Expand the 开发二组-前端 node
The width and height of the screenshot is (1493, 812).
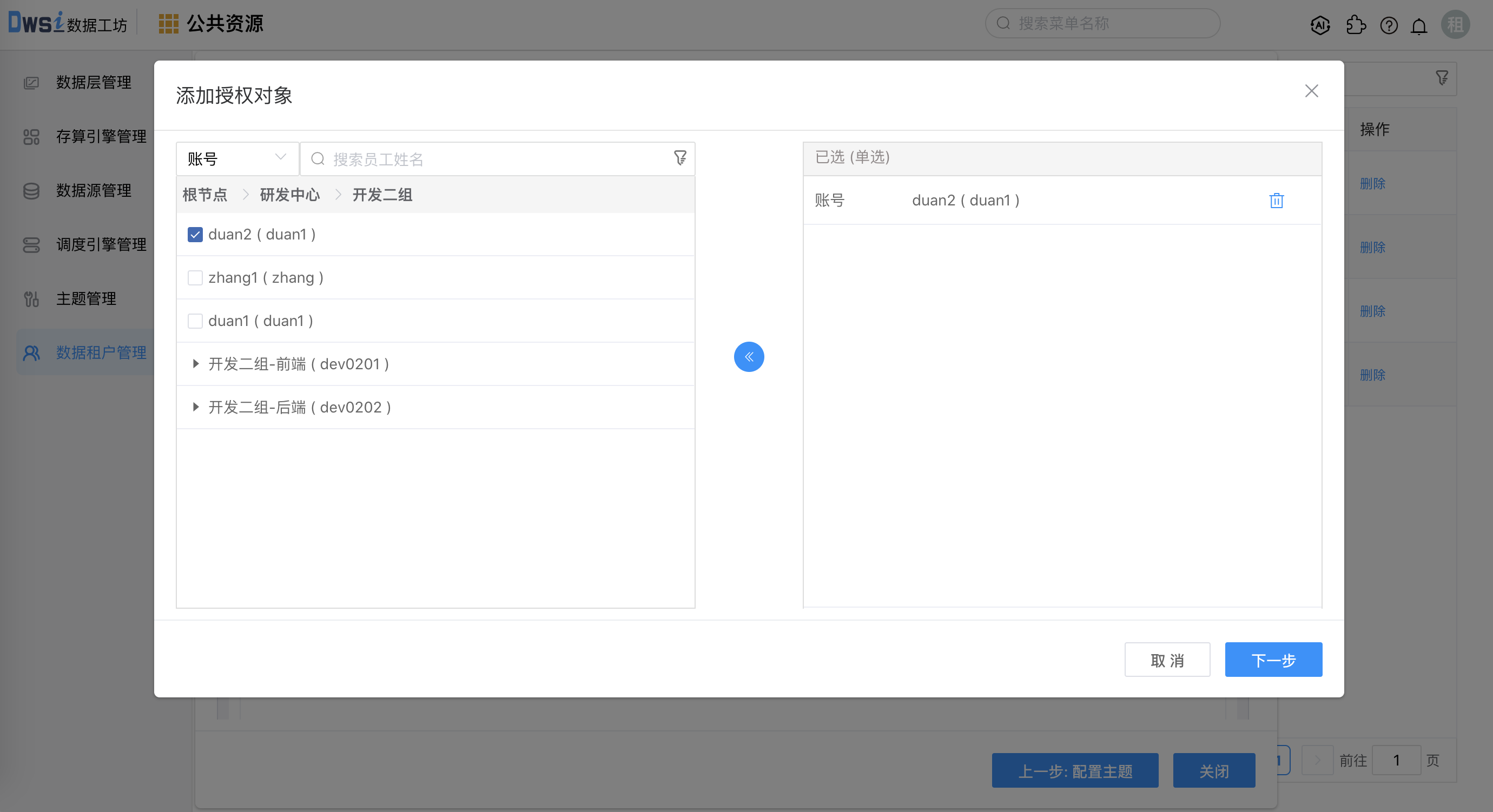click(x=195, y=364)
